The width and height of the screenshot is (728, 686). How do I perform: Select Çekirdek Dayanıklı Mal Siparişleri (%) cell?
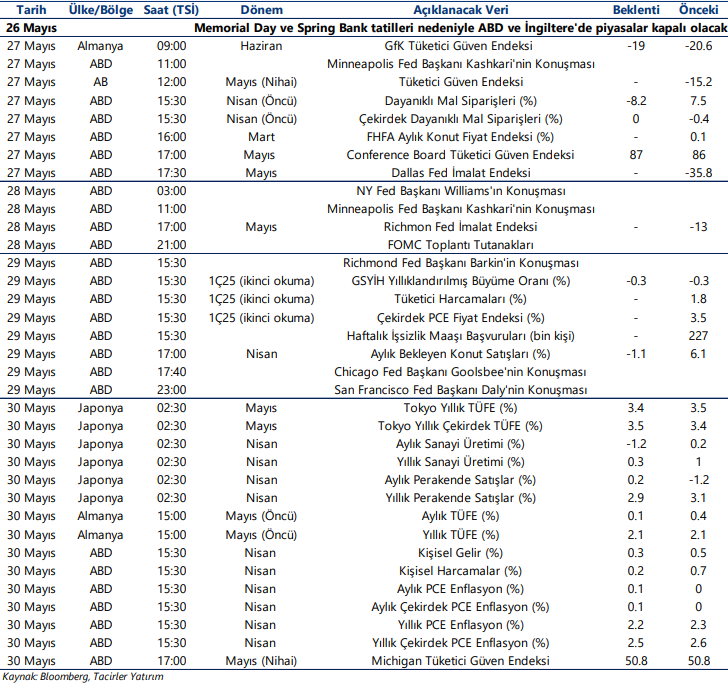click(x=461, y=119)
